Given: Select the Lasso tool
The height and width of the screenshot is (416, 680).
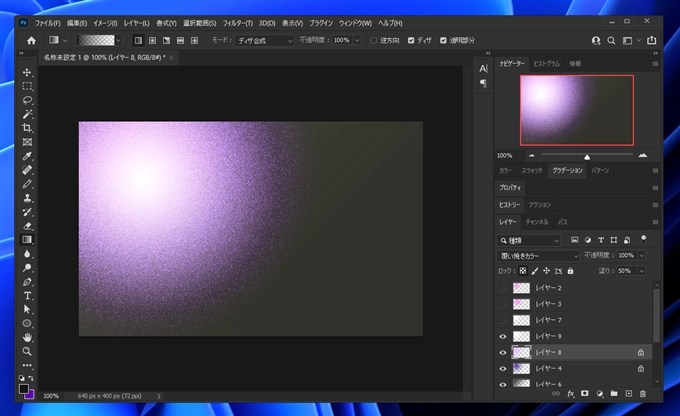Looking at the screenshot, I should pos(27,101).
